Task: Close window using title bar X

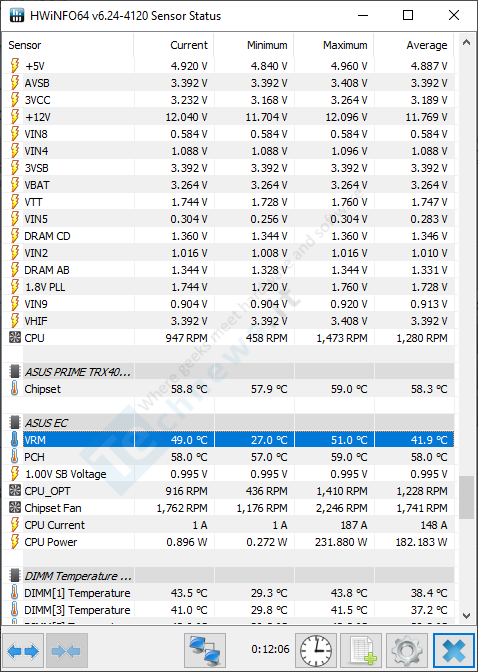Action: 454,15
